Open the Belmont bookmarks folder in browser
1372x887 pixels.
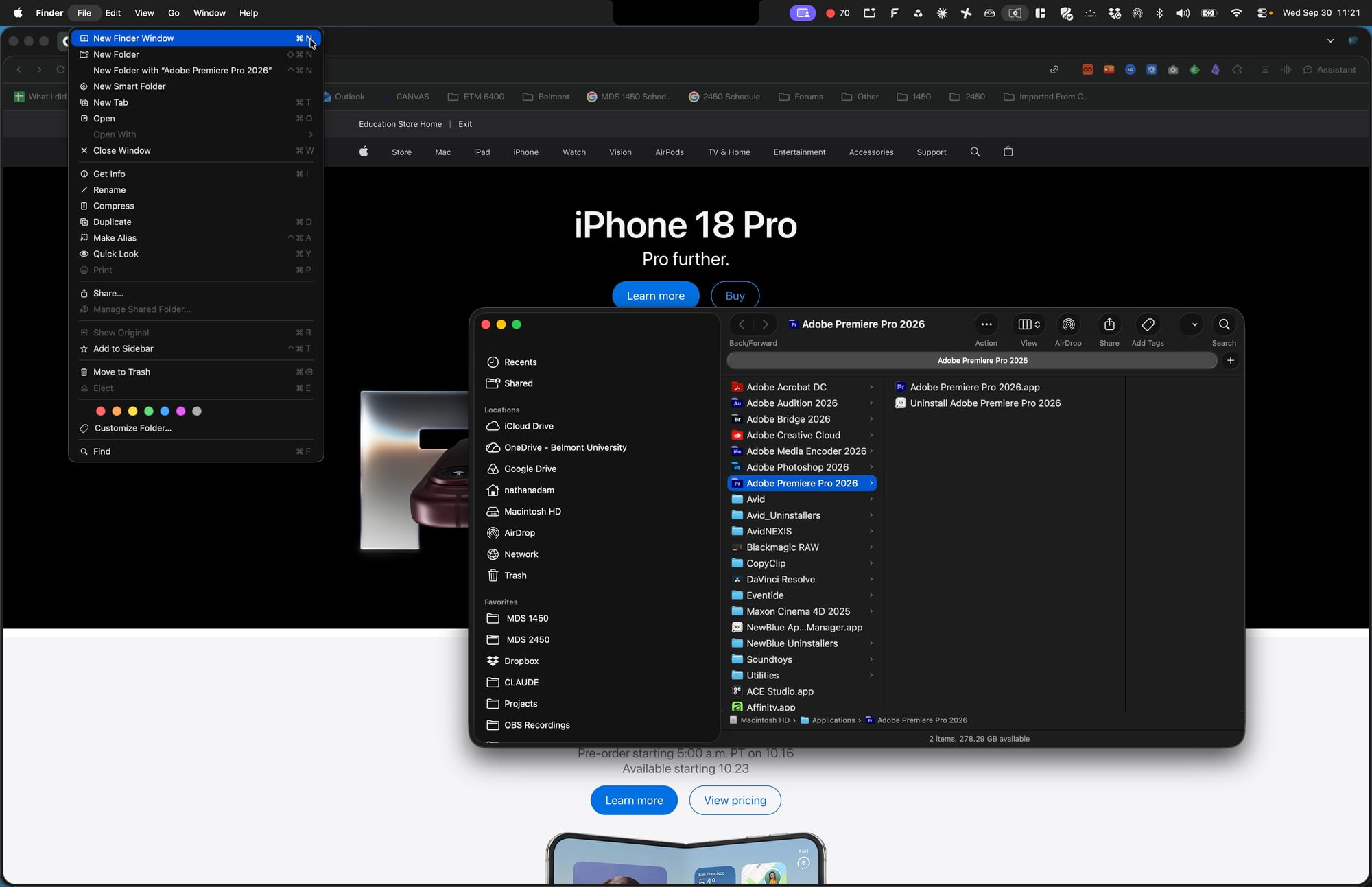[546, 97]
